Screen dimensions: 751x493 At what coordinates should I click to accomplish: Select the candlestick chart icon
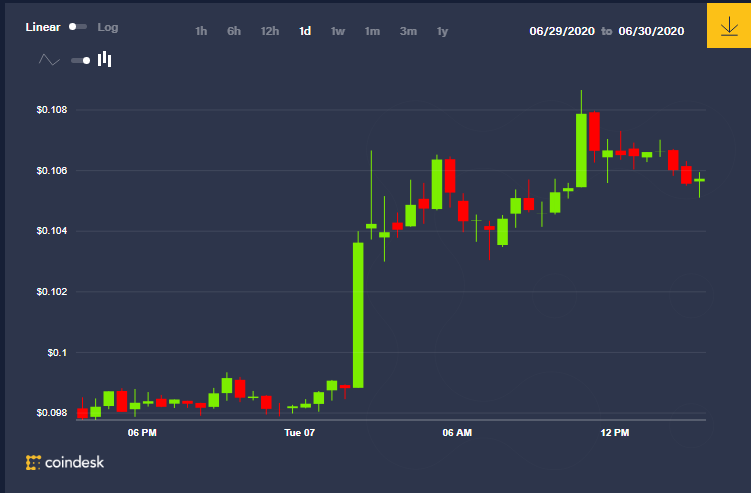point(104,59)
